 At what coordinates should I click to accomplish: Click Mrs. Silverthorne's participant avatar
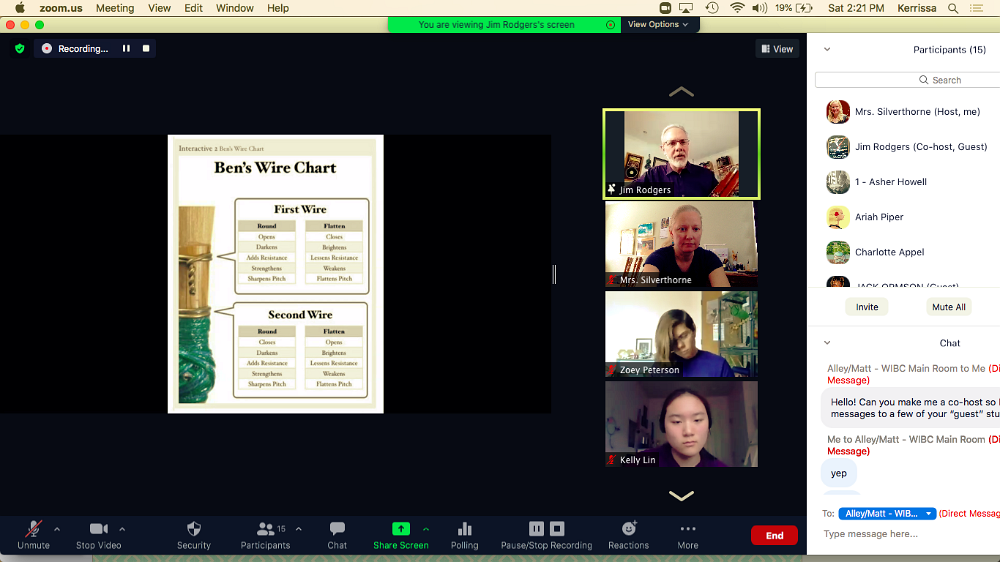point(837,112)
